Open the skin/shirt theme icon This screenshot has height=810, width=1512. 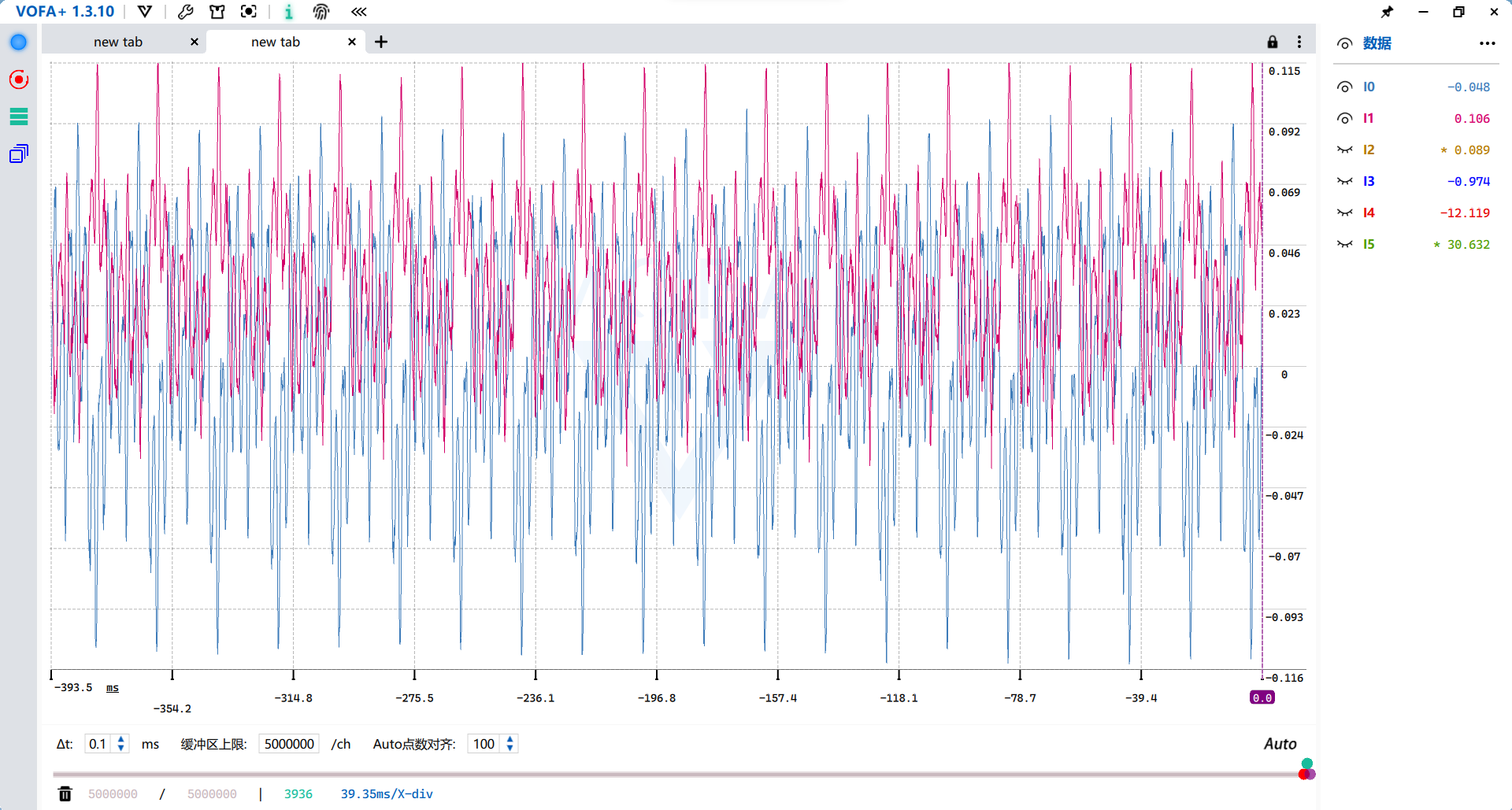(217, 12)
